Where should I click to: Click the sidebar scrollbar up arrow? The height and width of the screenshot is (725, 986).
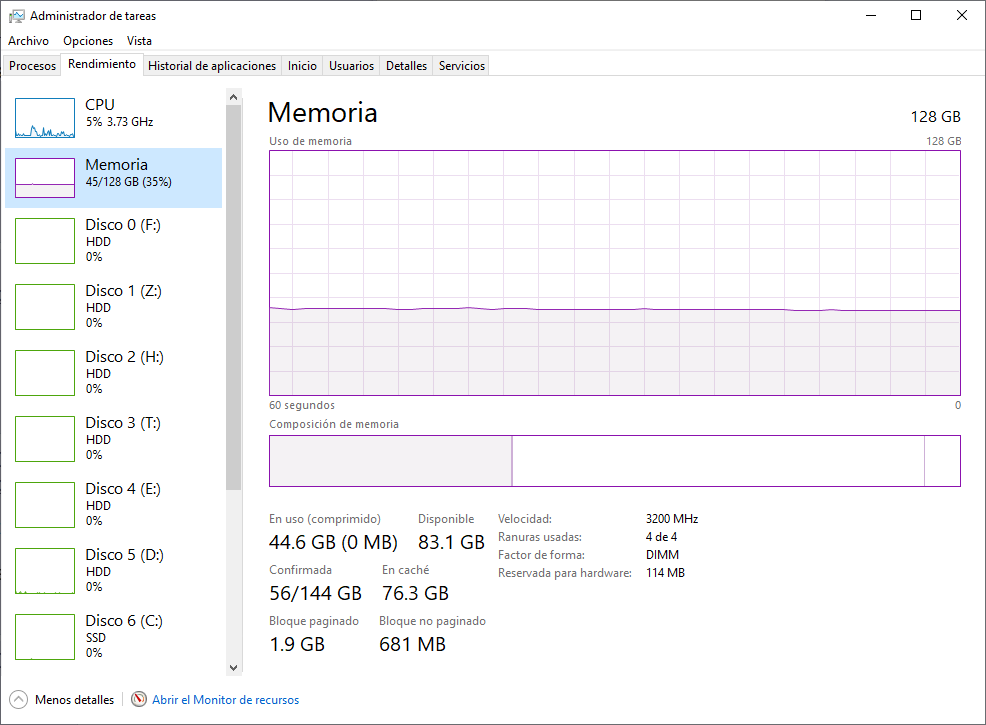[x=233, y=97]
